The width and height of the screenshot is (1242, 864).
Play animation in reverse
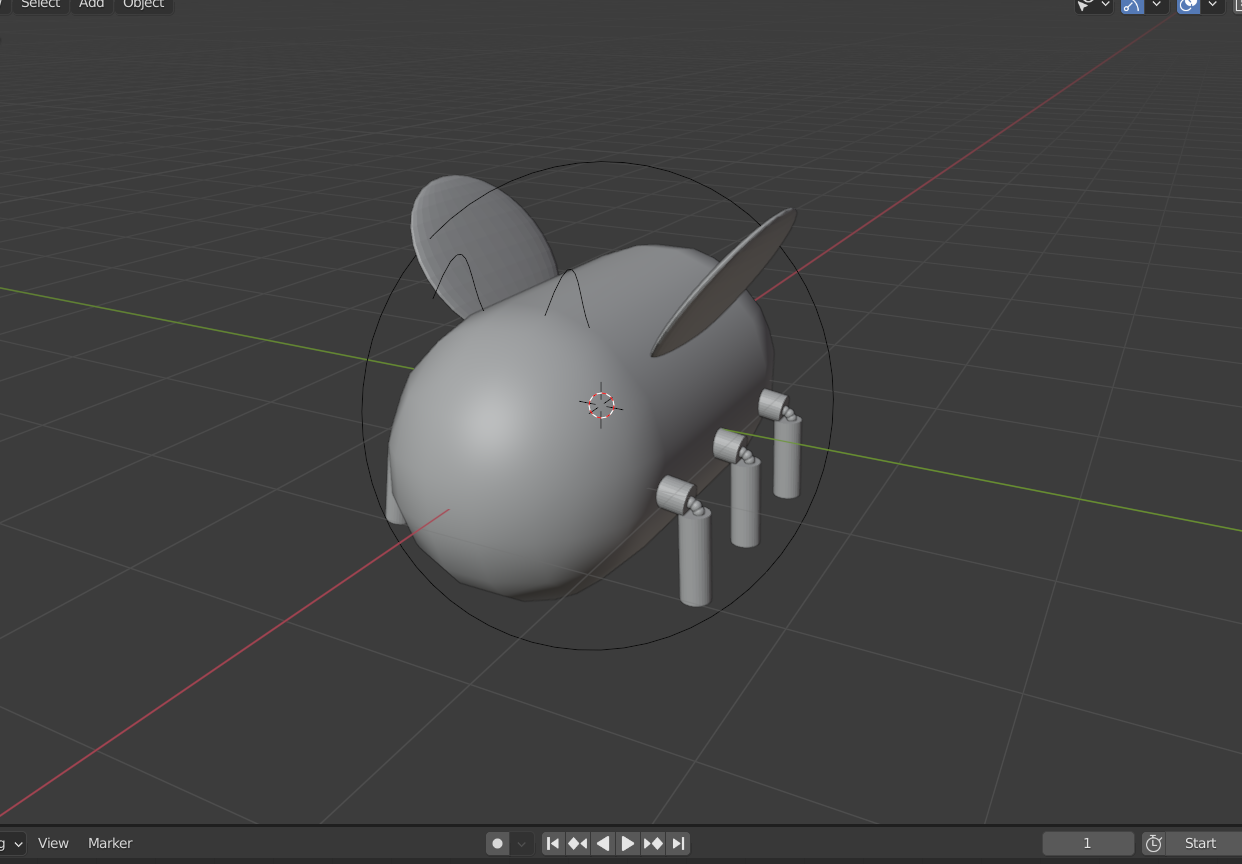pyautogui.click(x=603, y=843)
